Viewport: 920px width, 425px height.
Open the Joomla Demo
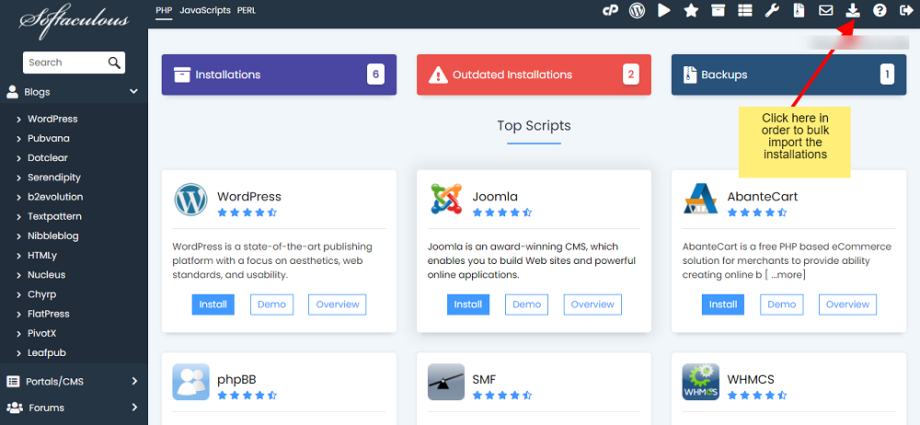(x=527, y=305)
